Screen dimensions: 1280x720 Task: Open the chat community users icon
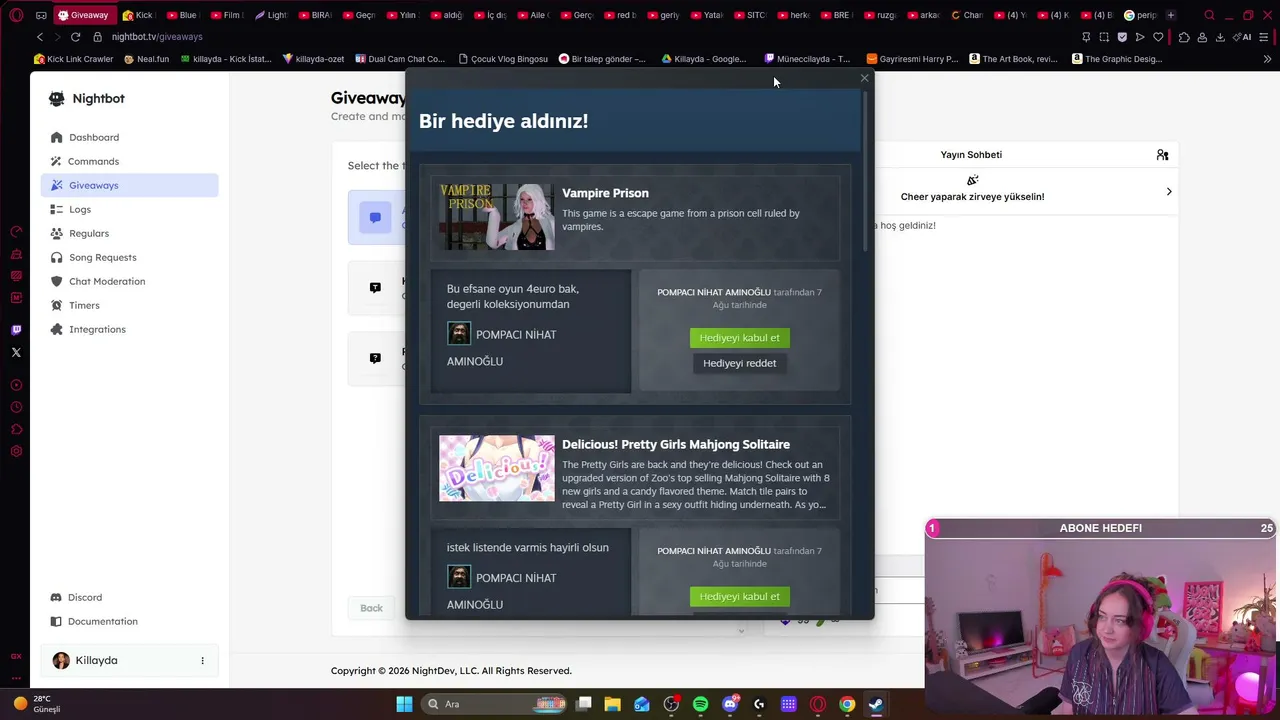point(1162,155)
